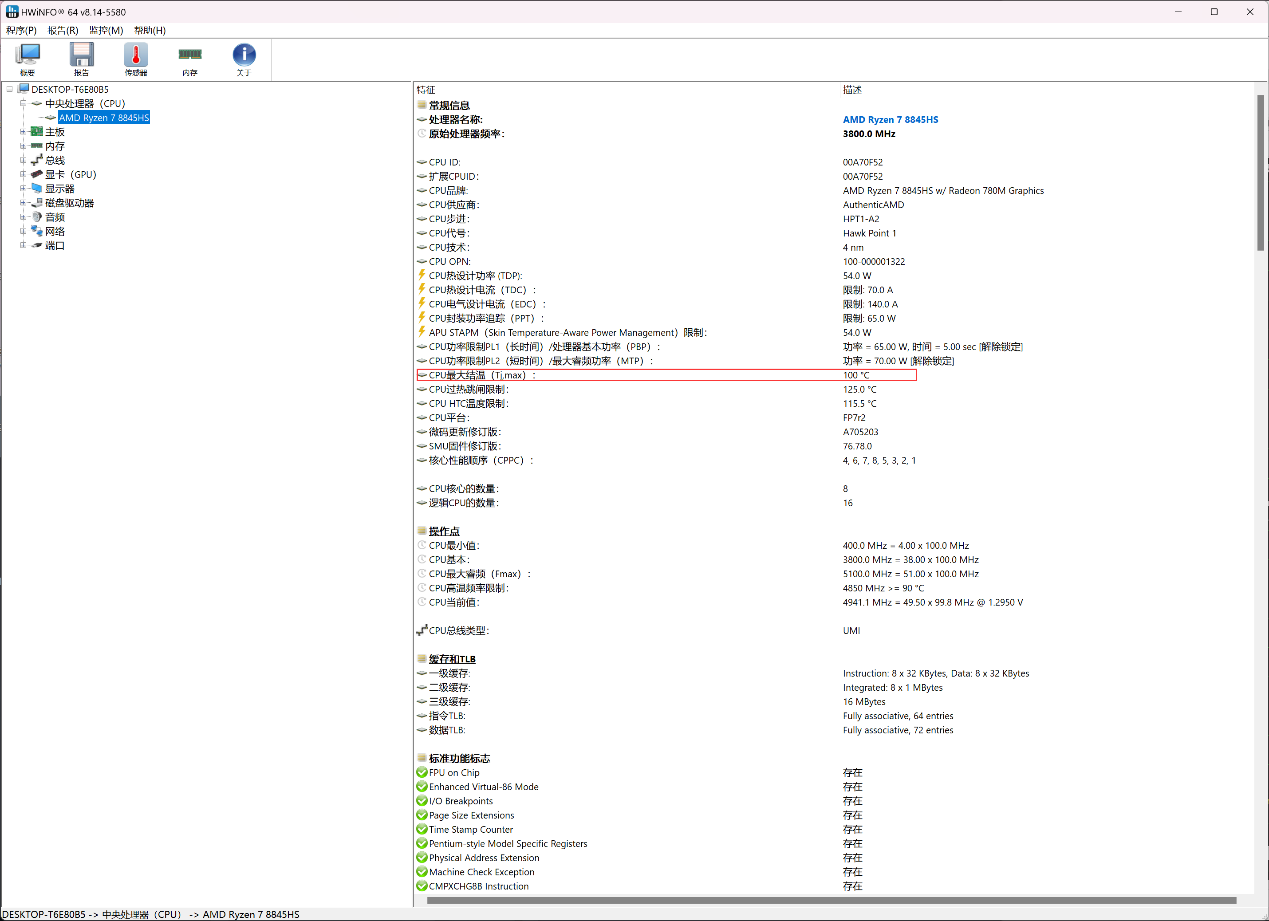
Task: Expand the 主板 tree node
Action: click(x=22, y=132)
